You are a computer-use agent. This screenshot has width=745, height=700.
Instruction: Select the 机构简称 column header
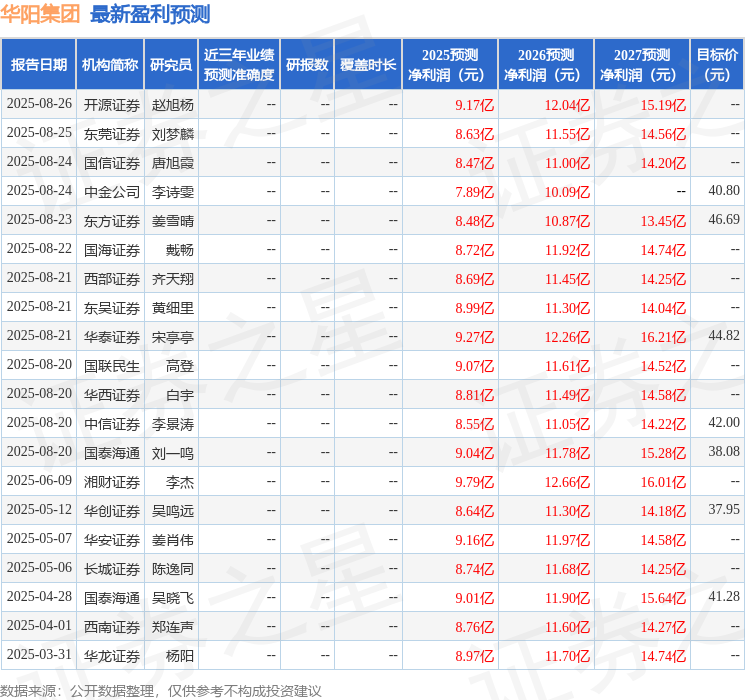point(110,65)
